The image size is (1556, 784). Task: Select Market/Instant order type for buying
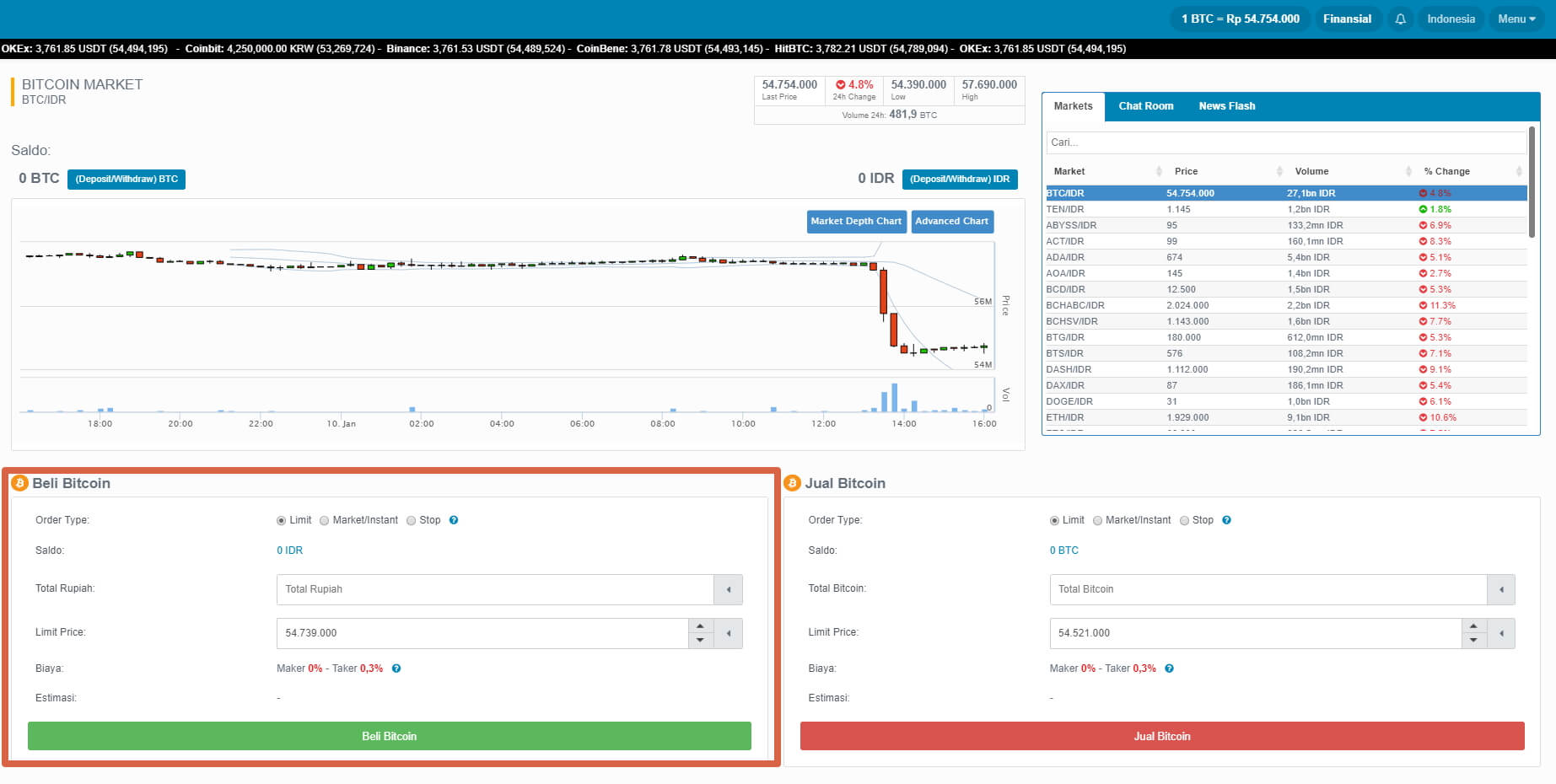[324, 521]
